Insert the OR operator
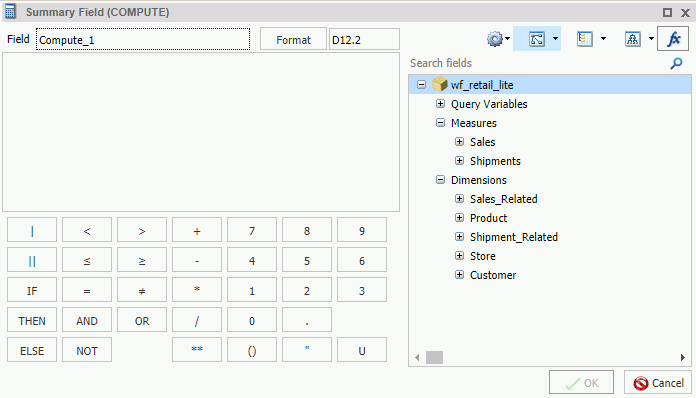This screenshot has height=398, width=696. point(142,320)
